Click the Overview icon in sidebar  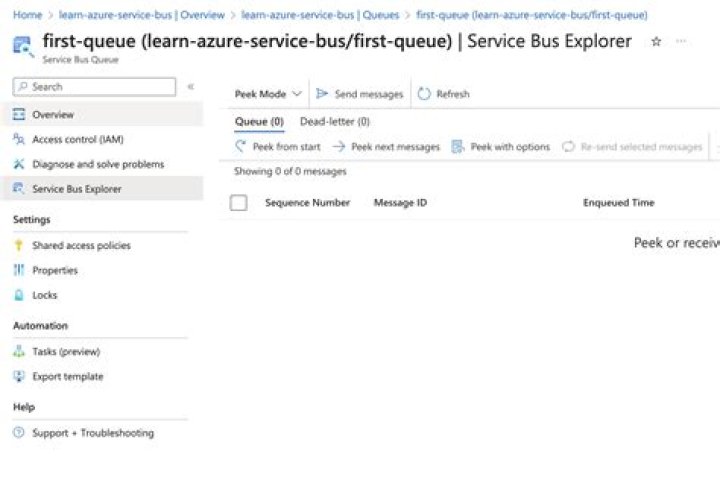pos(19,114)
